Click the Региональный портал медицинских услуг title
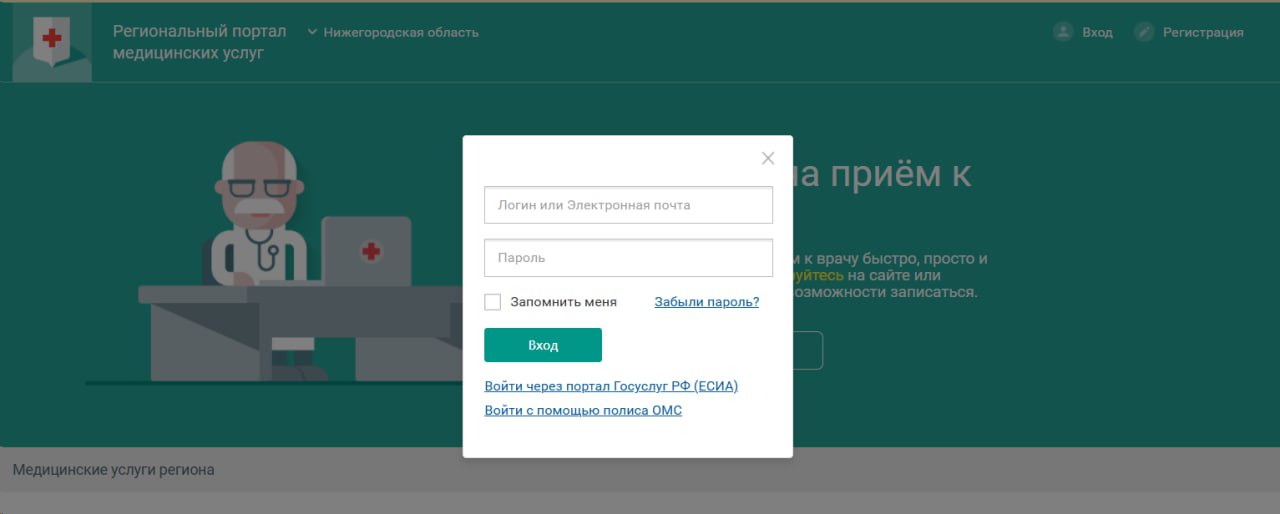The image size is (1280, 514). pyautogui.click(x=199, y=42)
